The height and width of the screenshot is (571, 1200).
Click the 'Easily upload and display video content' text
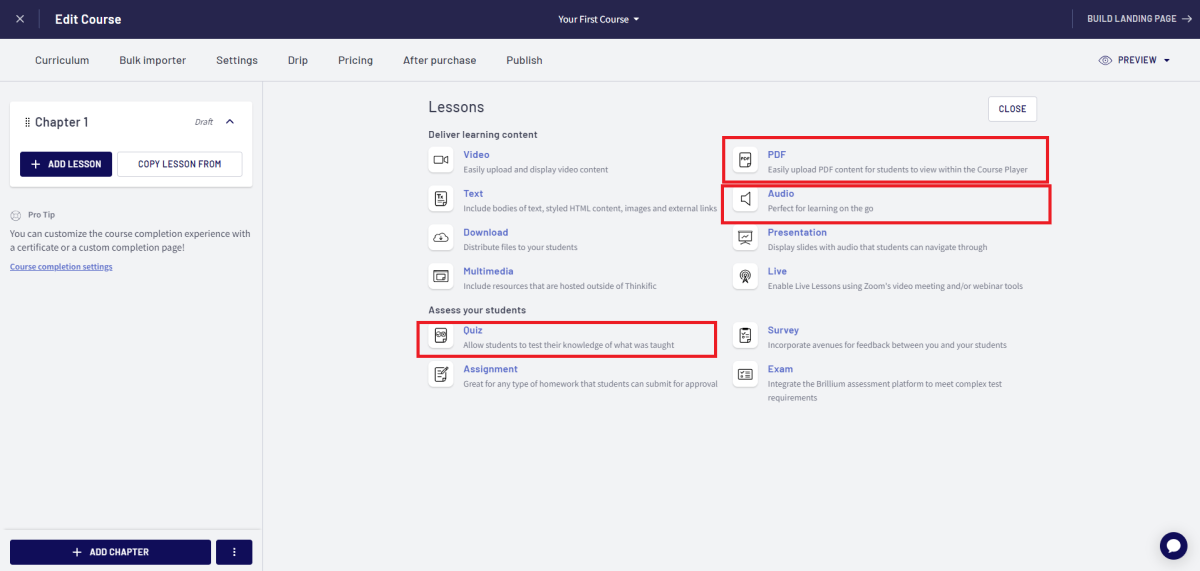535,170
